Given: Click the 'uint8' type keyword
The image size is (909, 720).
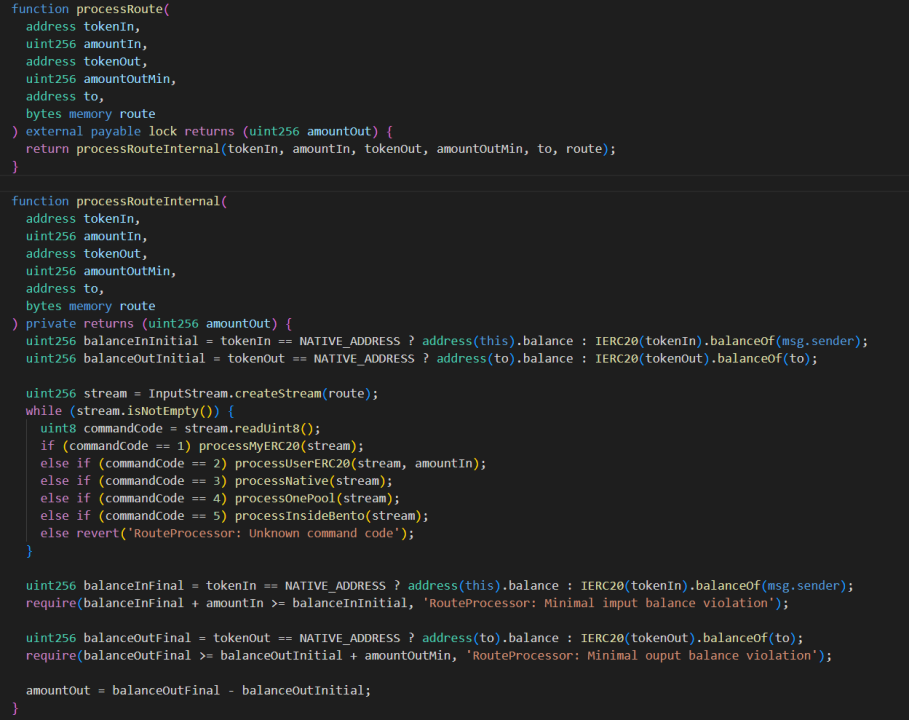Looking at the screenshot, I should (x=58, y=428).
